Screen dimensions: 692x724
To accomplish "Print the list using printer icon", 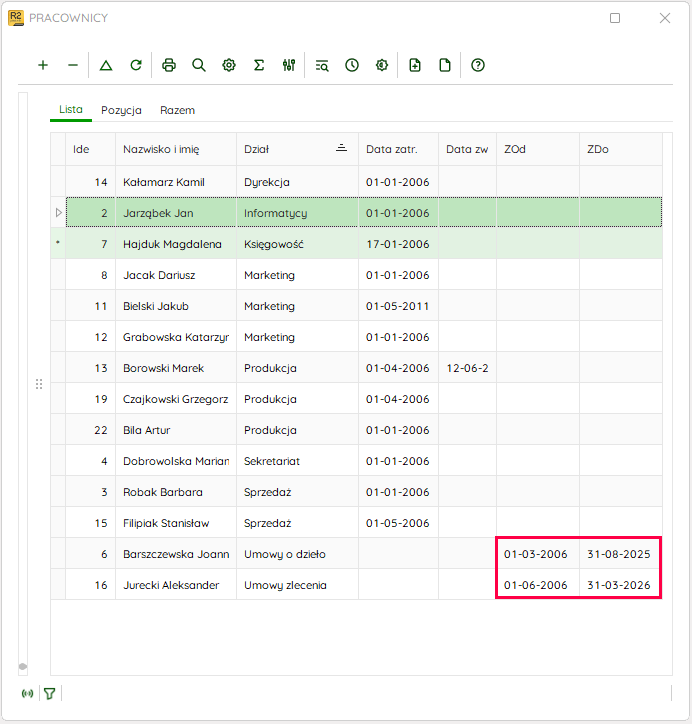I will pos(169,65).
